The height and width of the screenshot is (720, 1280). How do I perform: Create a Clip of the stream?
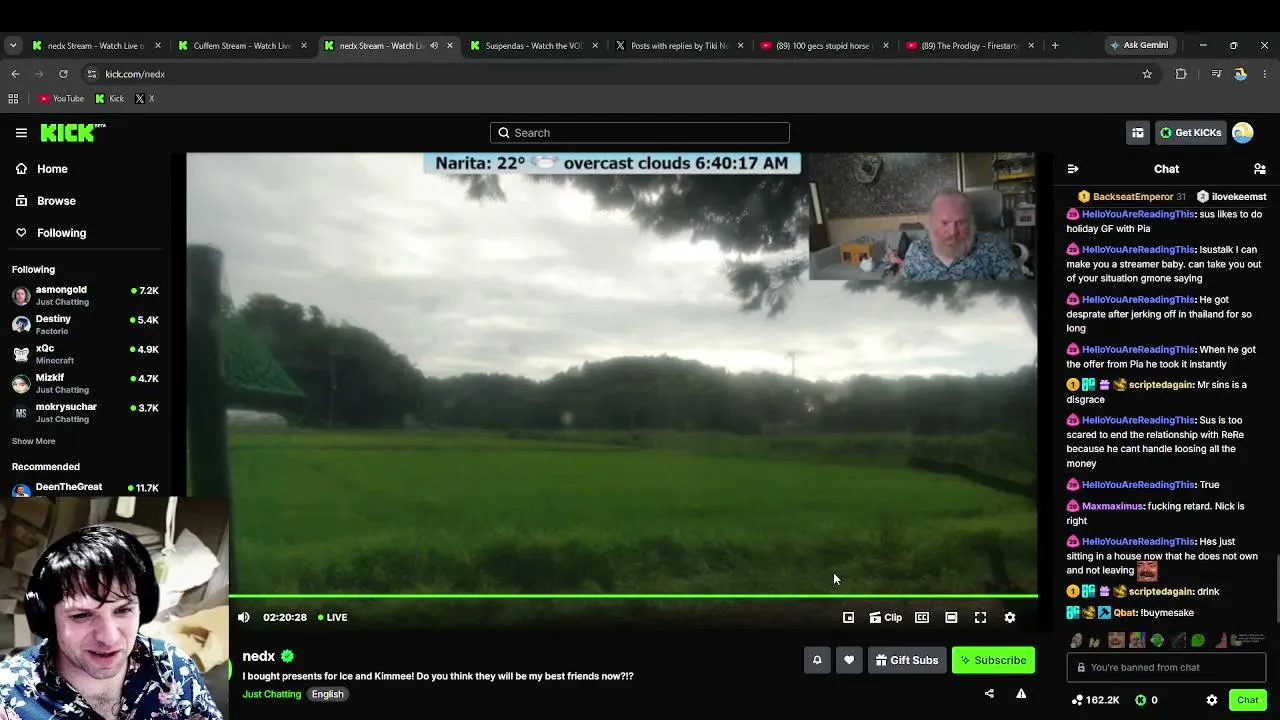(x=885, y=617)
